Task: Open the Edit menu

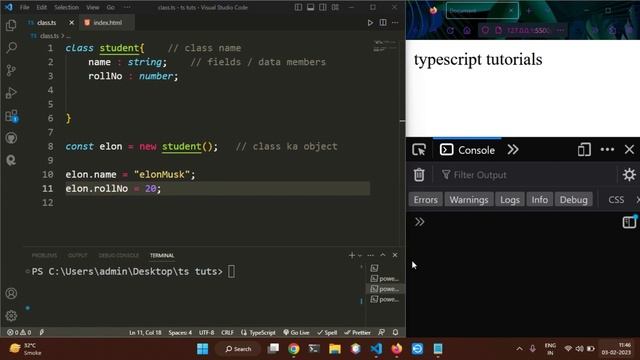Action: pyautogui.click(x=41, y=7)
